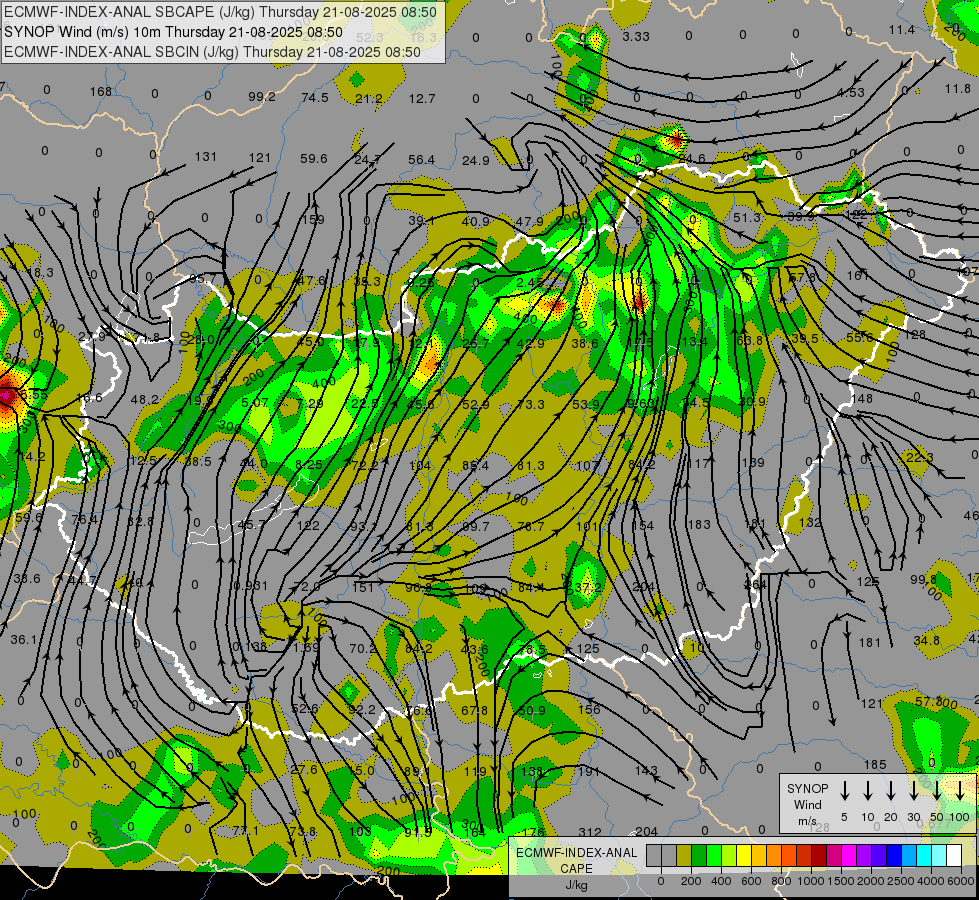
Task: Click the map value '24.9'
Action: (x=476, y=161)
